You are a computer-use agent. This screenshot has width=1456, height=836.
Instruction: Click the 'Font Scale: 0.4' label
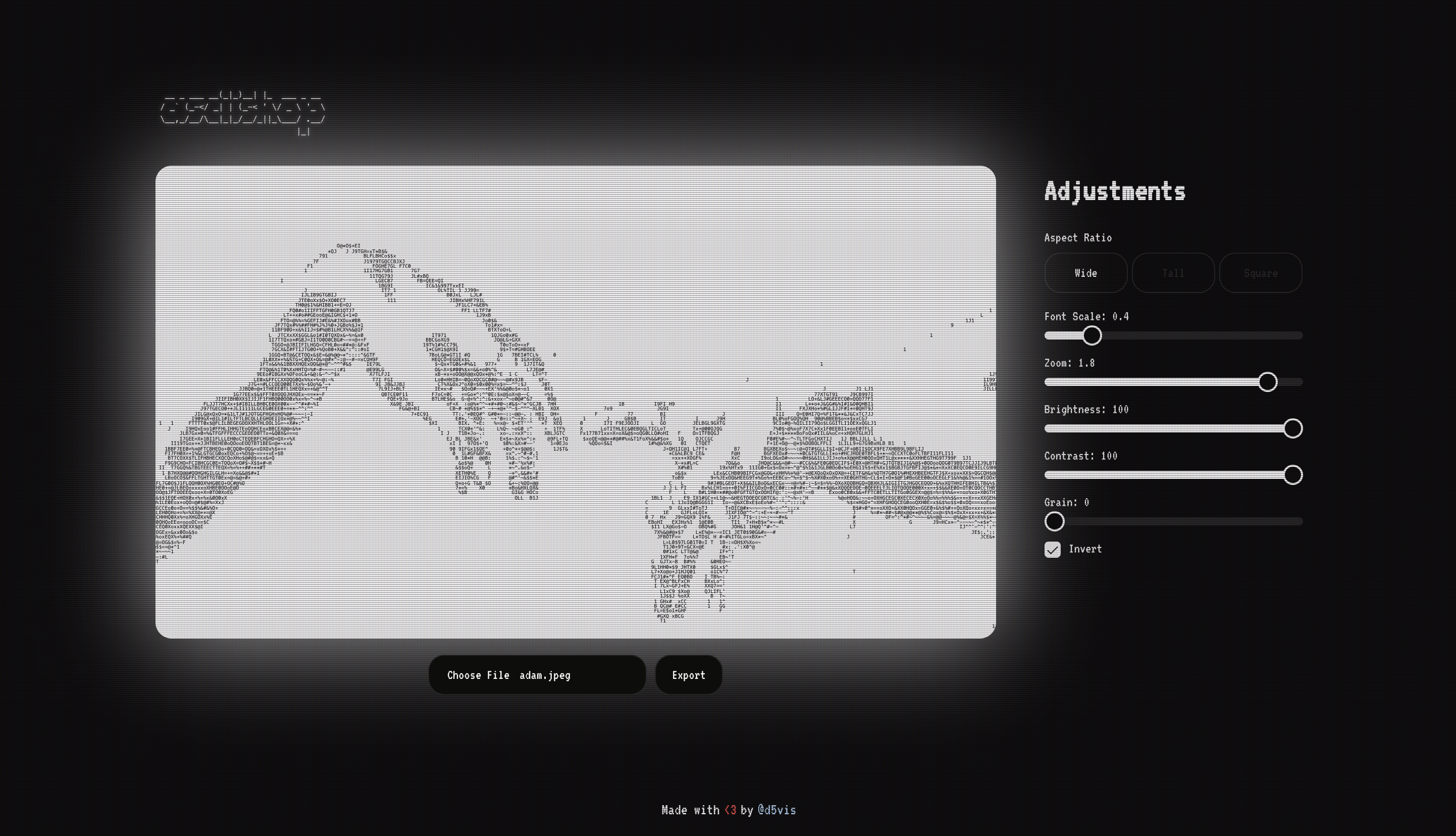[1086, 316]
